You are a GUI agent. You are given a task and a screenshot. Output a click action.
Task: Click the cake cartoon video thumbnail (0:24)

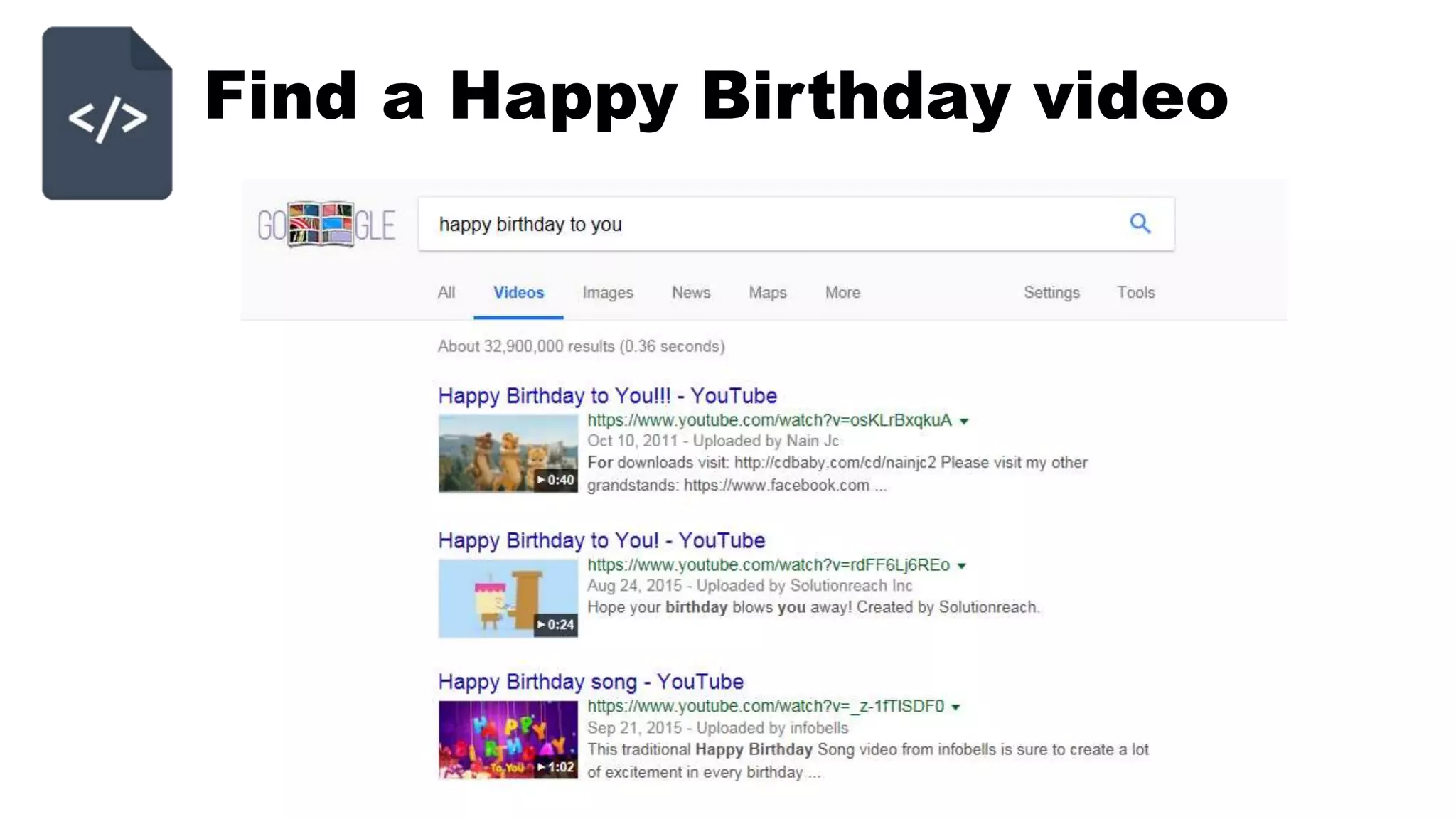(x=508, y=599)
